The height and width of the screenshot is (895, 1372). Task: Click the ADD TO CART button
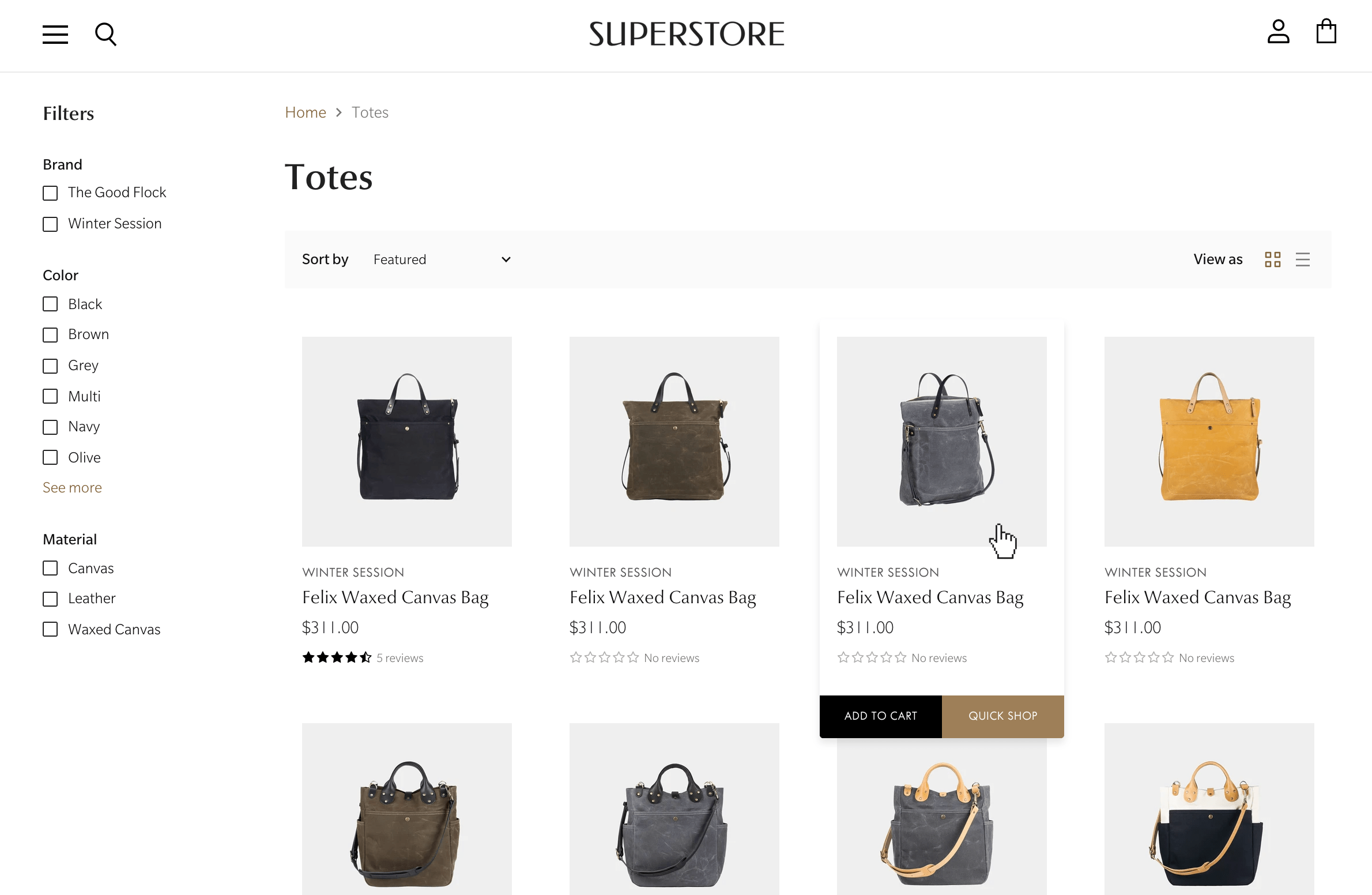click(x=881, y=716)
